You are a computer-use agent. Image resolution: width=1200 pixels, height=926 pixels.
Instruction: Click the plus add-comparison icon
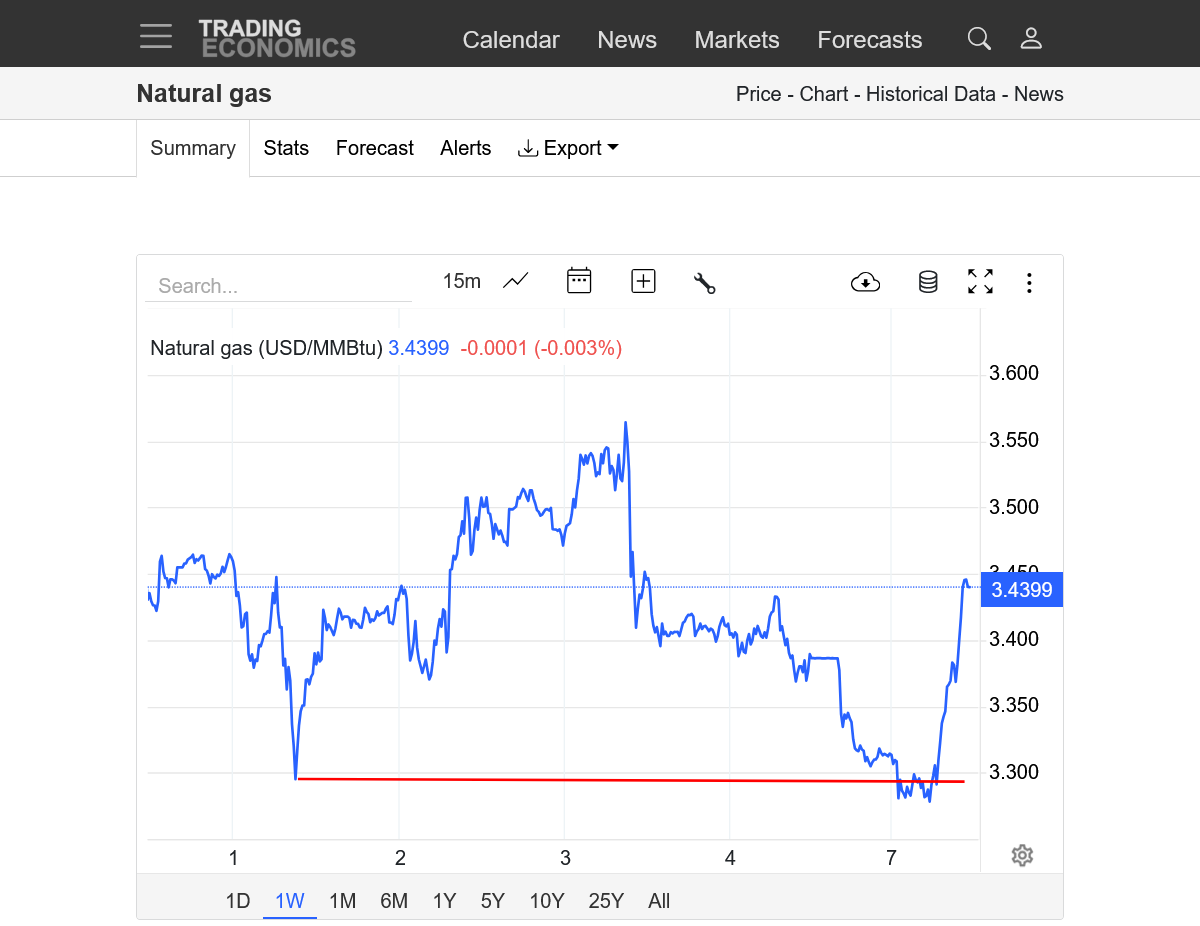pyautogui.click(x=643, y=281)
